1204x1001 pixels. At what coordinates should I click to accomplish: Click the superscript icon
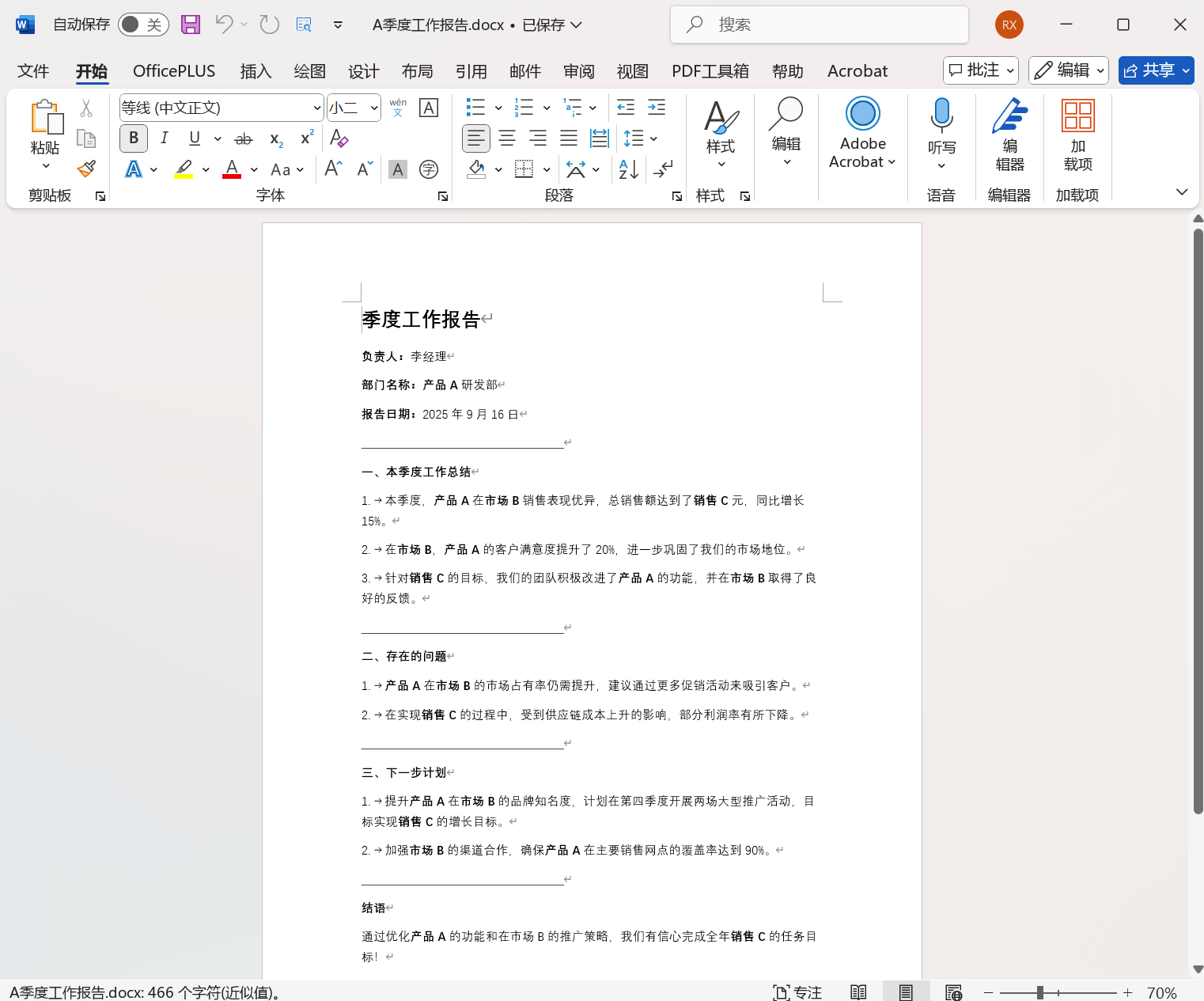pos(305,138)
